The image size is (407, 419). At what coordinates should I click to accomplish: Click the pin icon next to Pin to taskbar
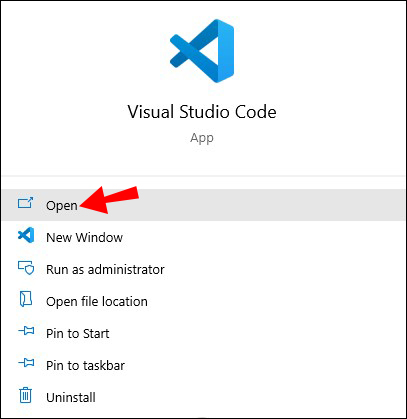tap(26, 363)
